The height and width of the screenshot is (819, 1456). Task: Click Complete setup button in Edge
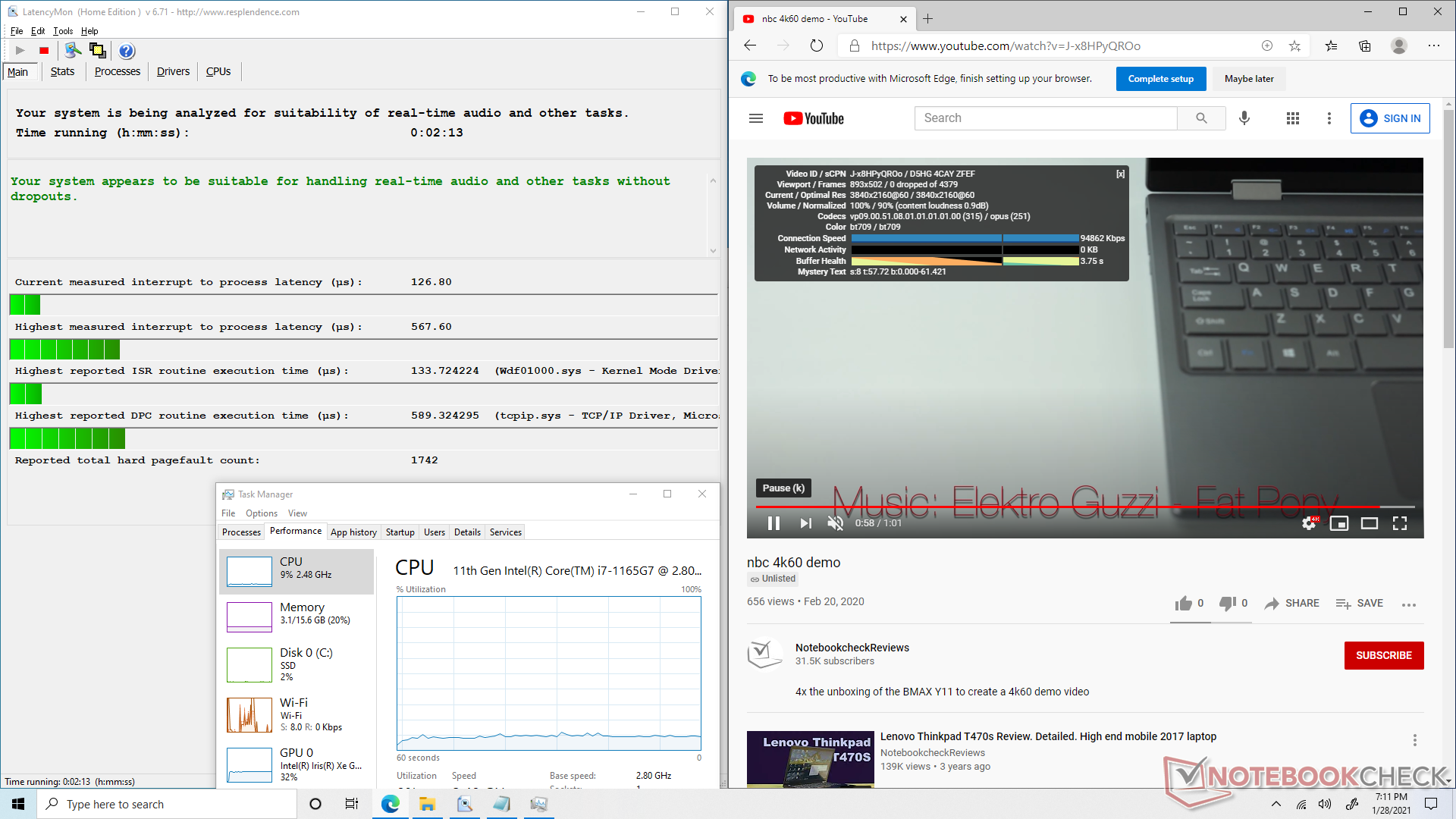pos(1160,79)
